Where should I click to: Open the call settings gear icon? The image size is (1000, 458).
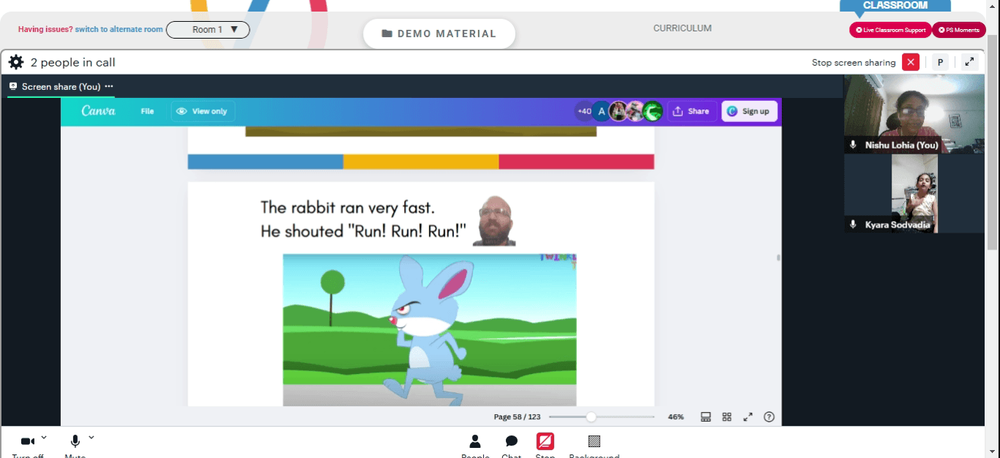click(16, 62)
